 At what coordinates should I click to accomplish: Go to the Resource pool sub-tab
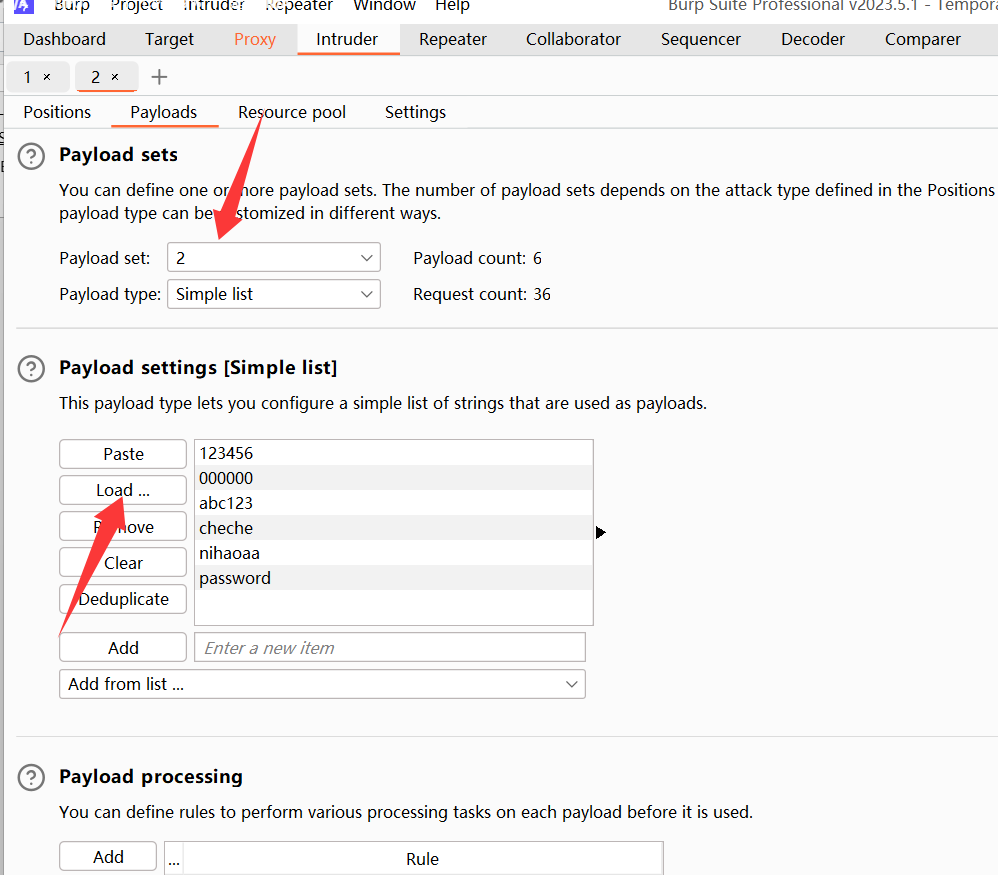(x=292, y=112)
